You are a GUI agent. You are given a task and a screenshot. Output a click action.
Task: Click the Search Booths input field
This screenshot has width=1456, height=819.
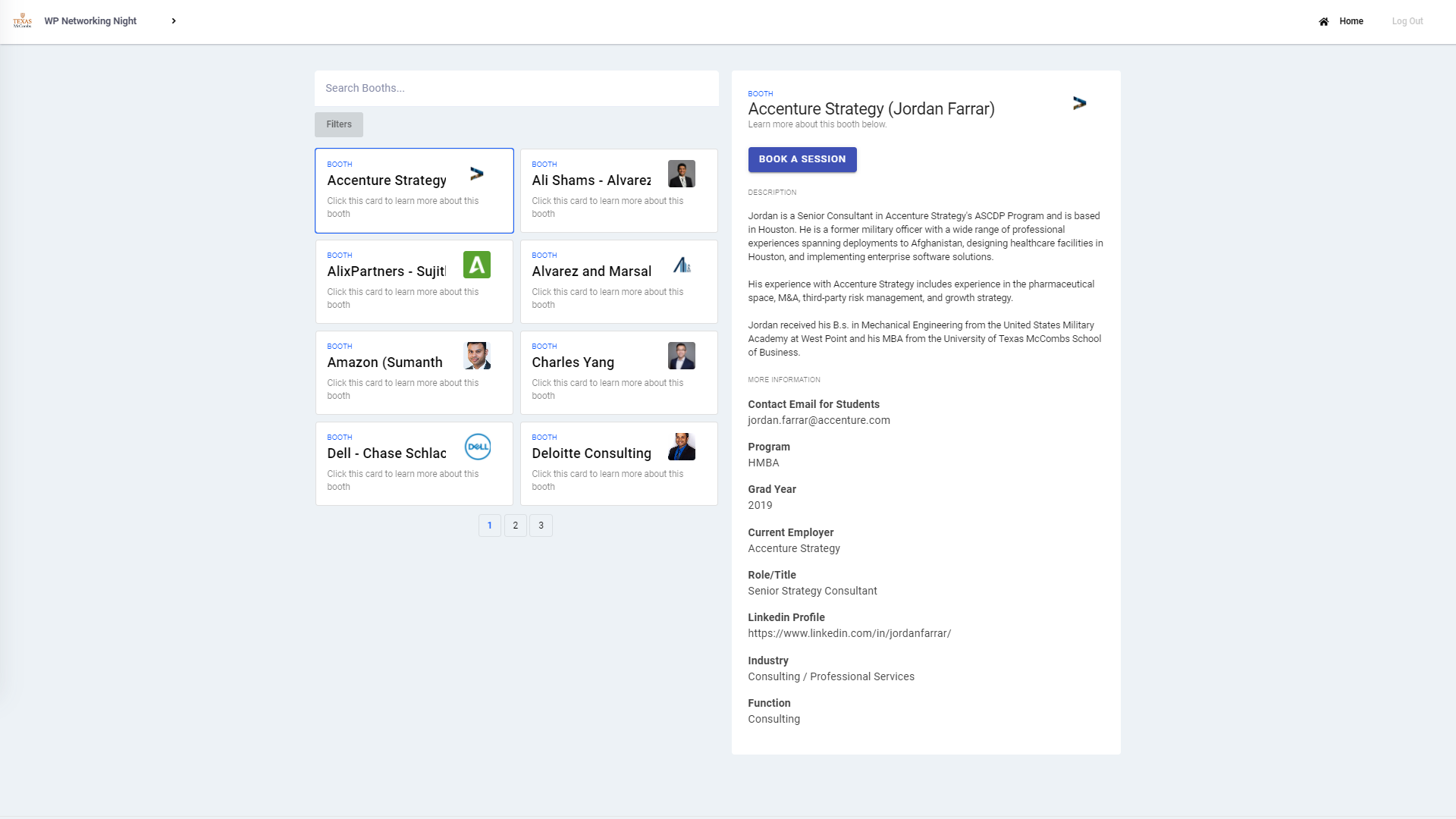[x=516, y=88]
